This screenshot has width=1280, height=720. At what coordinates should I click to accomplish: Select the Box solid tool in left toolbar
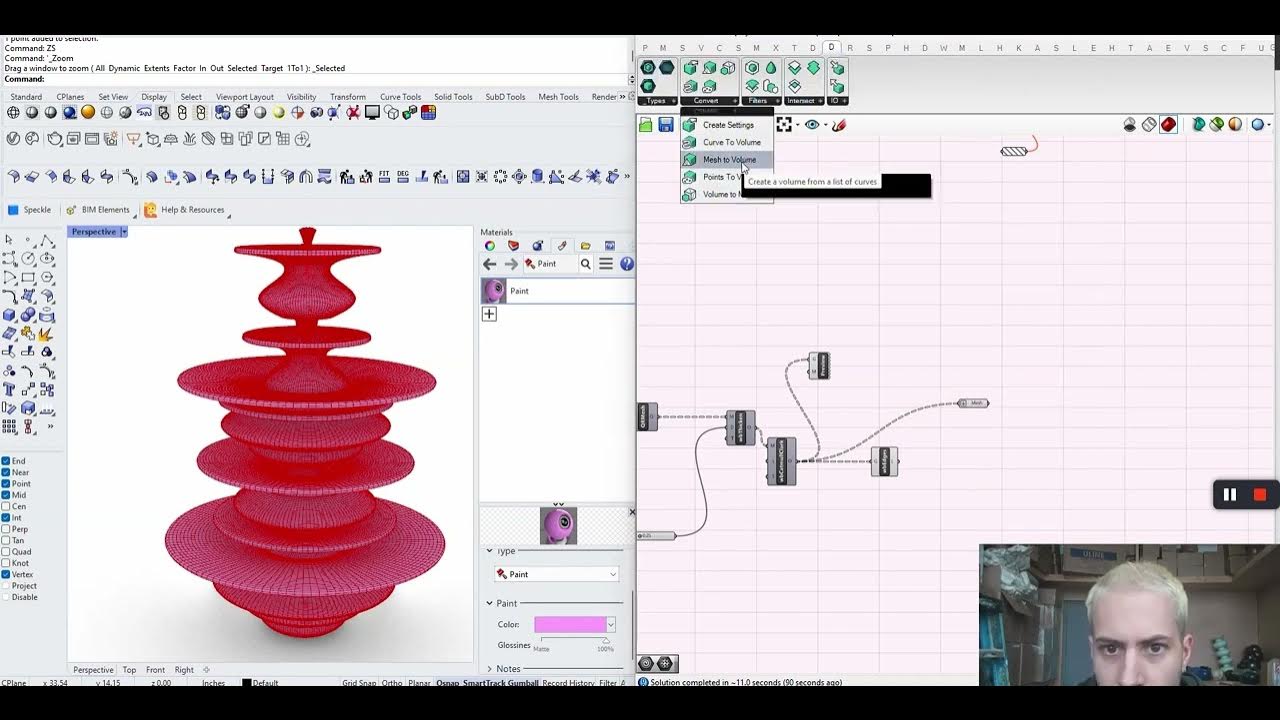point(9,315)
